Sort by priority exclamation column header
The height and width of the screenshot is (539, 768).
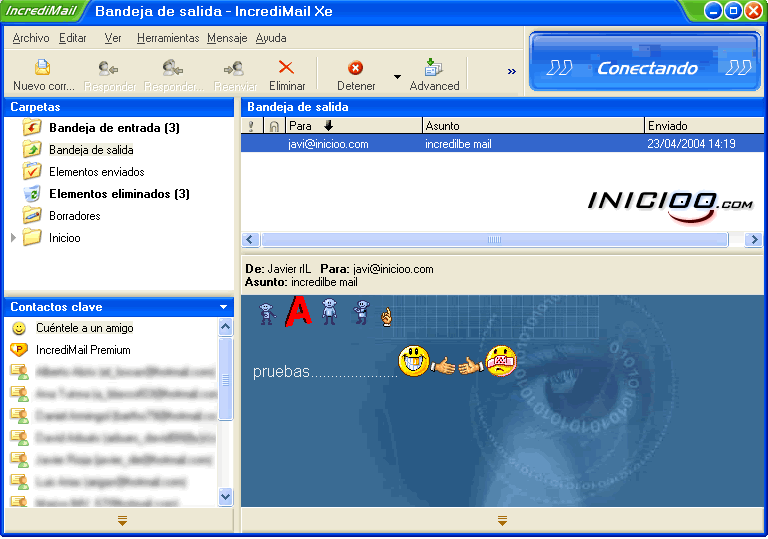pyautogui.click(x=252, y=126)
